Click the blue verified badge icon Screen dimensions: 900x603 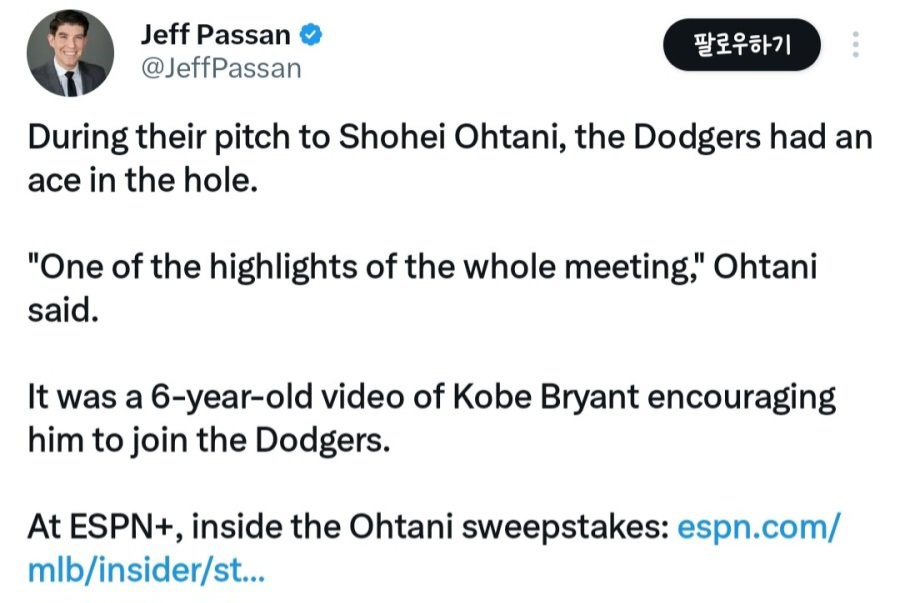click(x=311, y=35)
